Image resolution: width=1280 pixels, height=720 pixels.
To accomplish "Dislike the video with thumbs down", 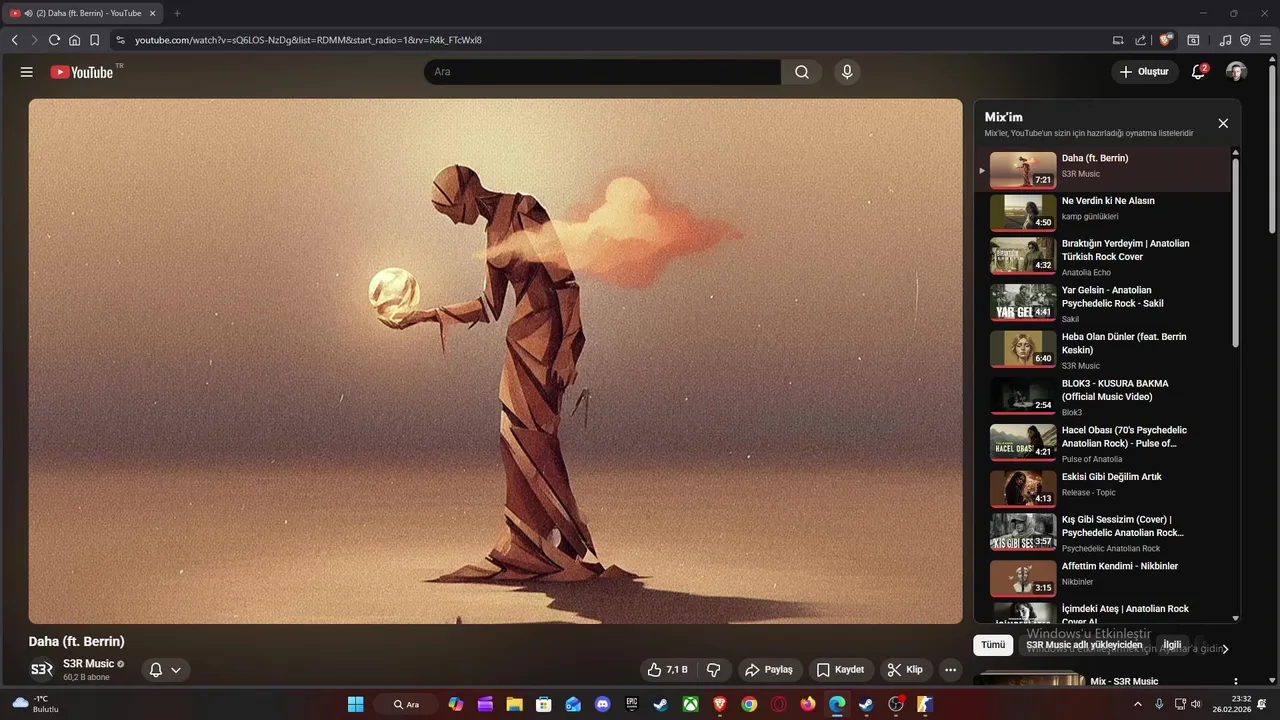I will click(714, 670).
